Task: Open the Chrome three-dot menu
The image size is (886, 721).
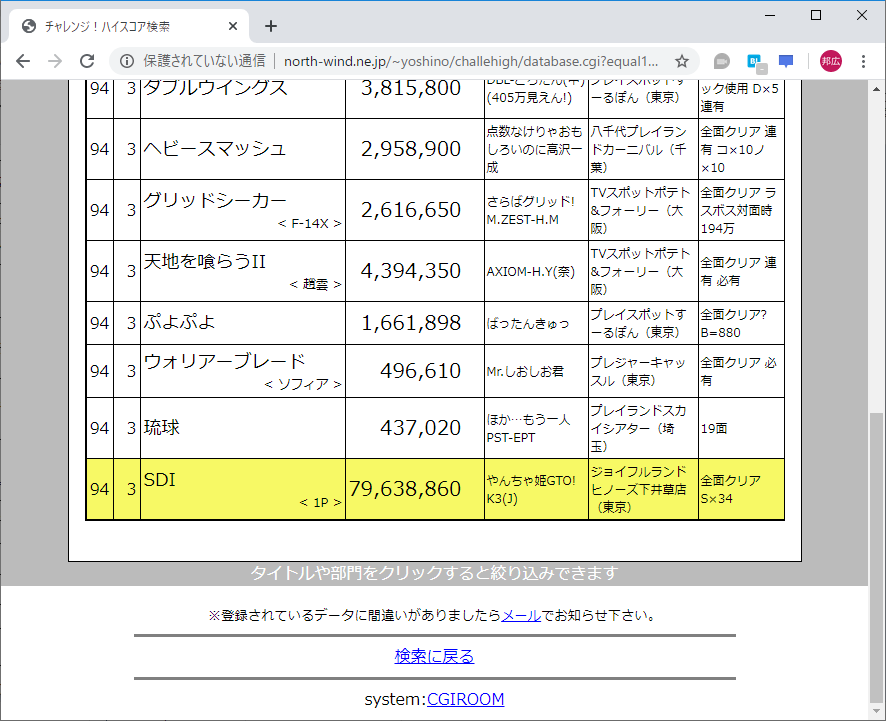Action: (x=863, y=60)
